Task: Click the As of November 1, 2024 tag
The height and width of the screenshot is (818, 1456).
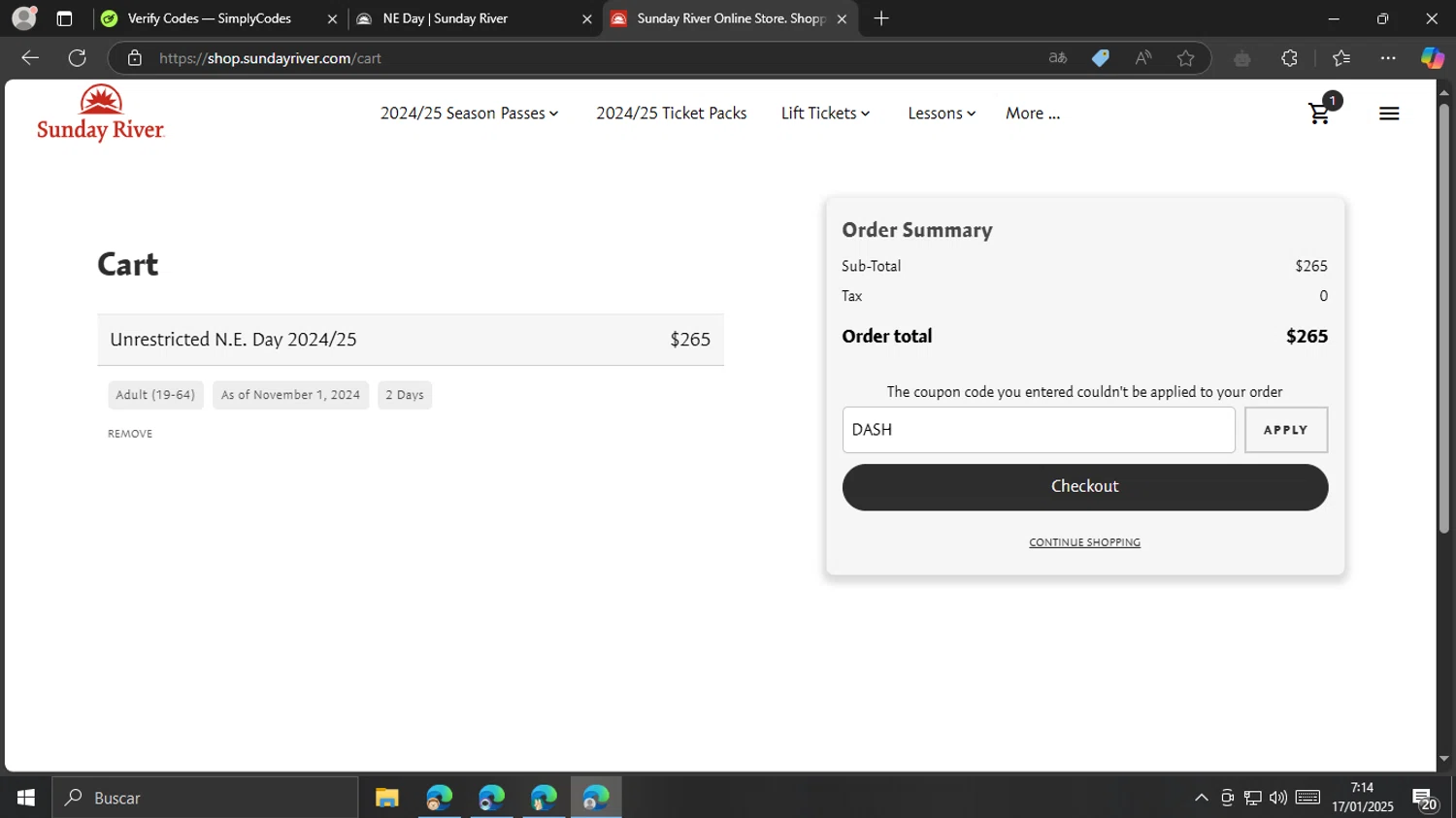Action: point(290,395)
